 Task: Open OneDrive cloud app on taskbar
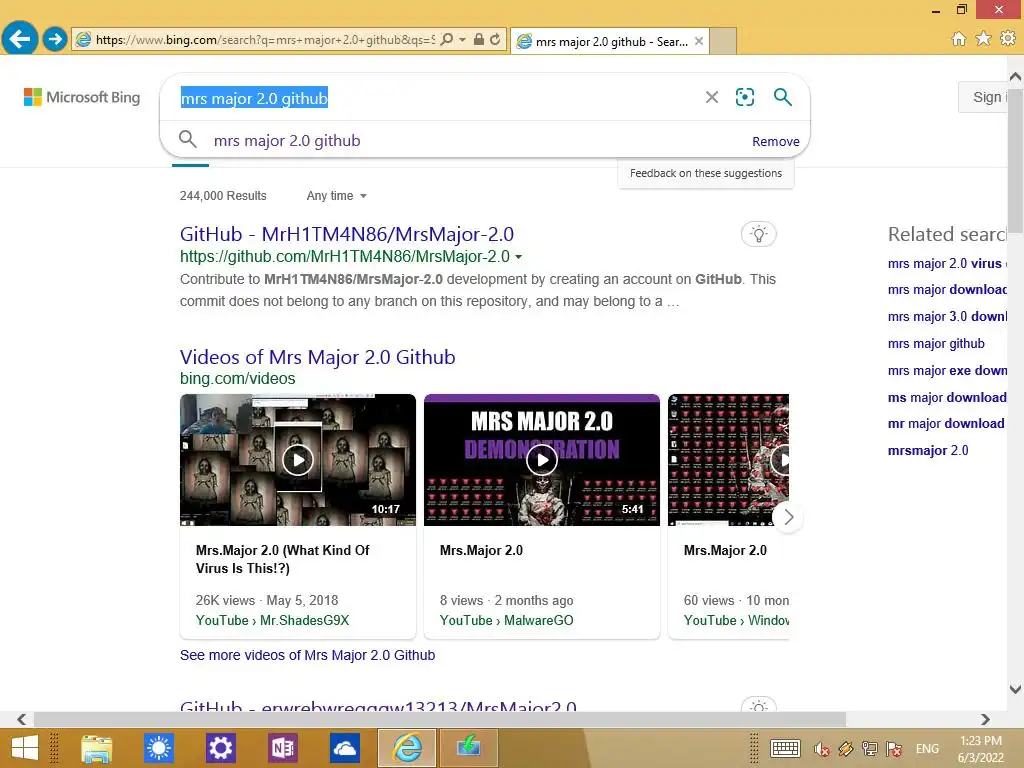tap(344, 748)
